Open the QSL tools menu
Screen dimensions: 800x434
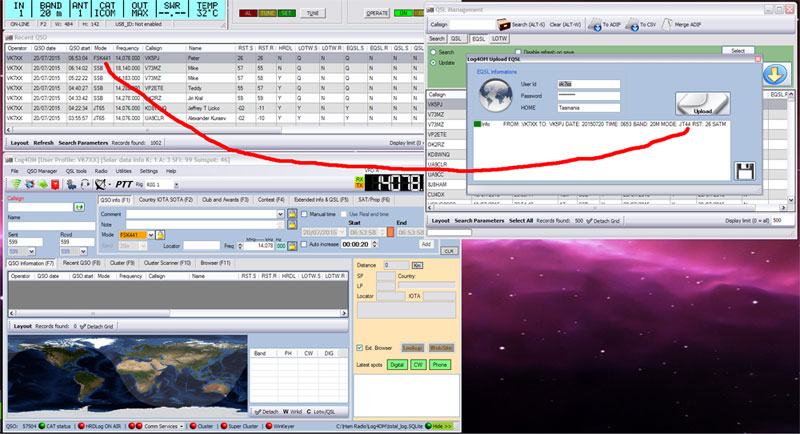[77, 171]
